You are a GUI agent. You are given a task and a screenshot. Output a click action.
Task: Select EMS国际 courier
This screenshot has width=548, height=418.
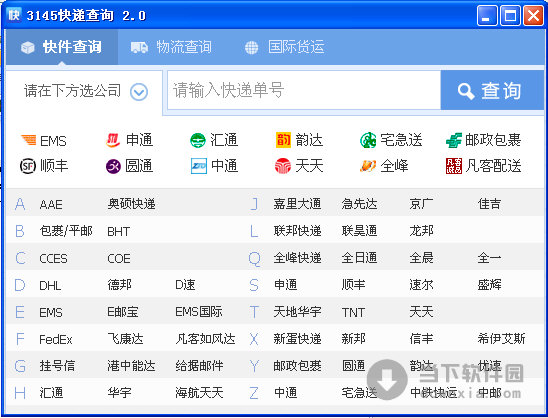[x=199, y=312]
